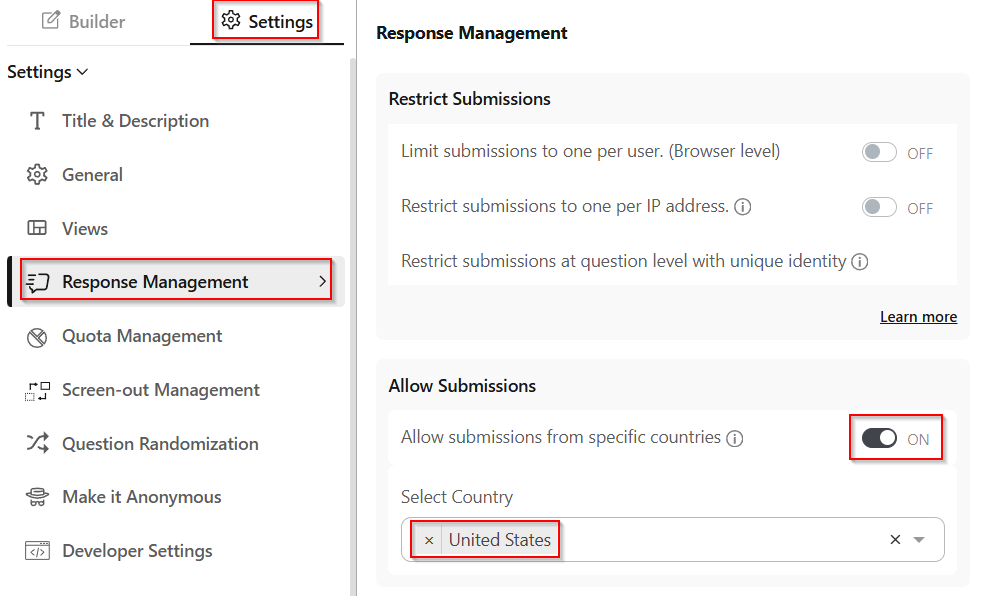Click the Quota Management icon

37,337
